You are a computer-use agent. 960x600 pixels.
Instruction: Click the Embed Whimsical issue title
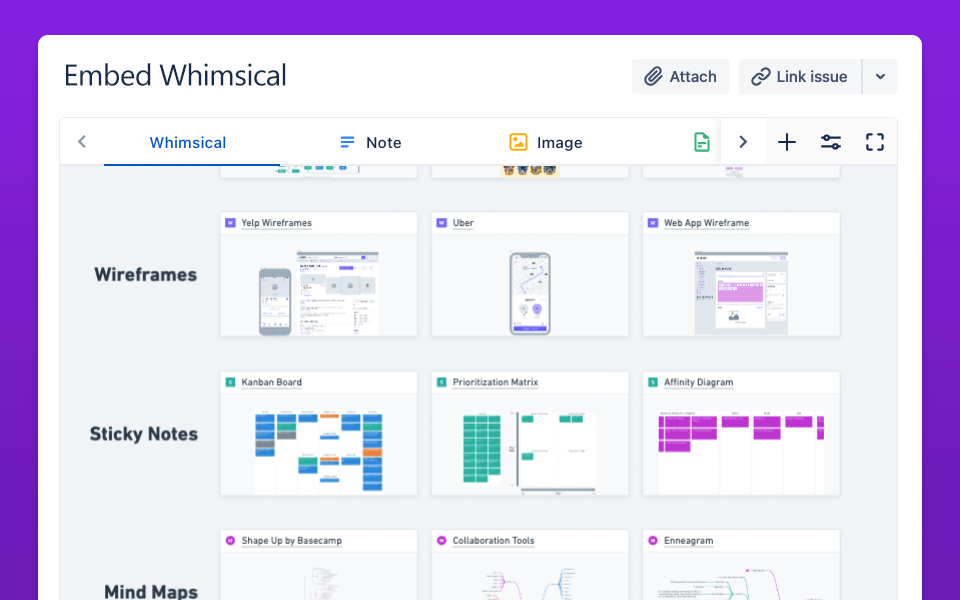[175, 76]
